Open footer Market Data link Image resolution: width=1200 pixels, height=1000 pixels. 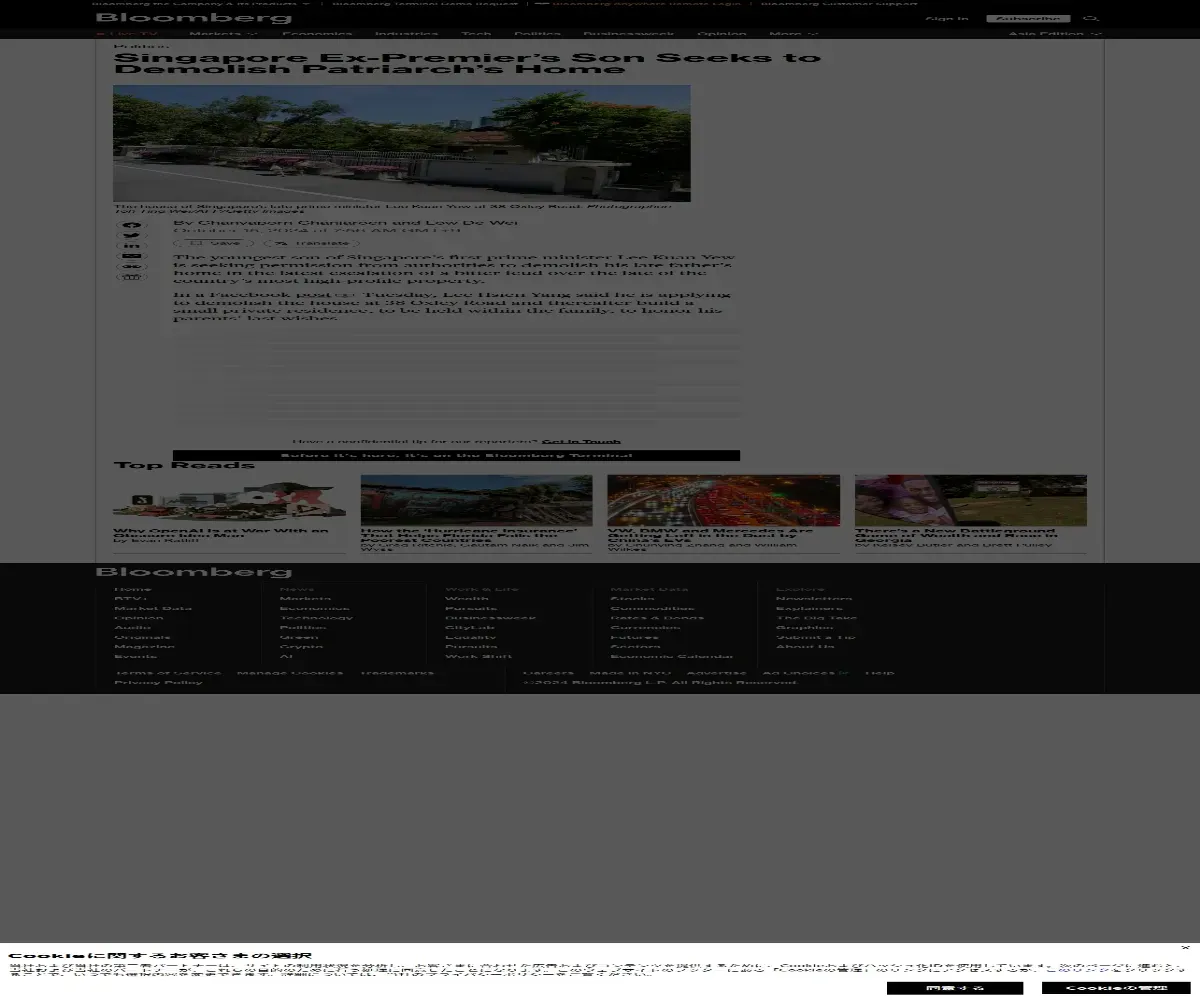[153, 608]
